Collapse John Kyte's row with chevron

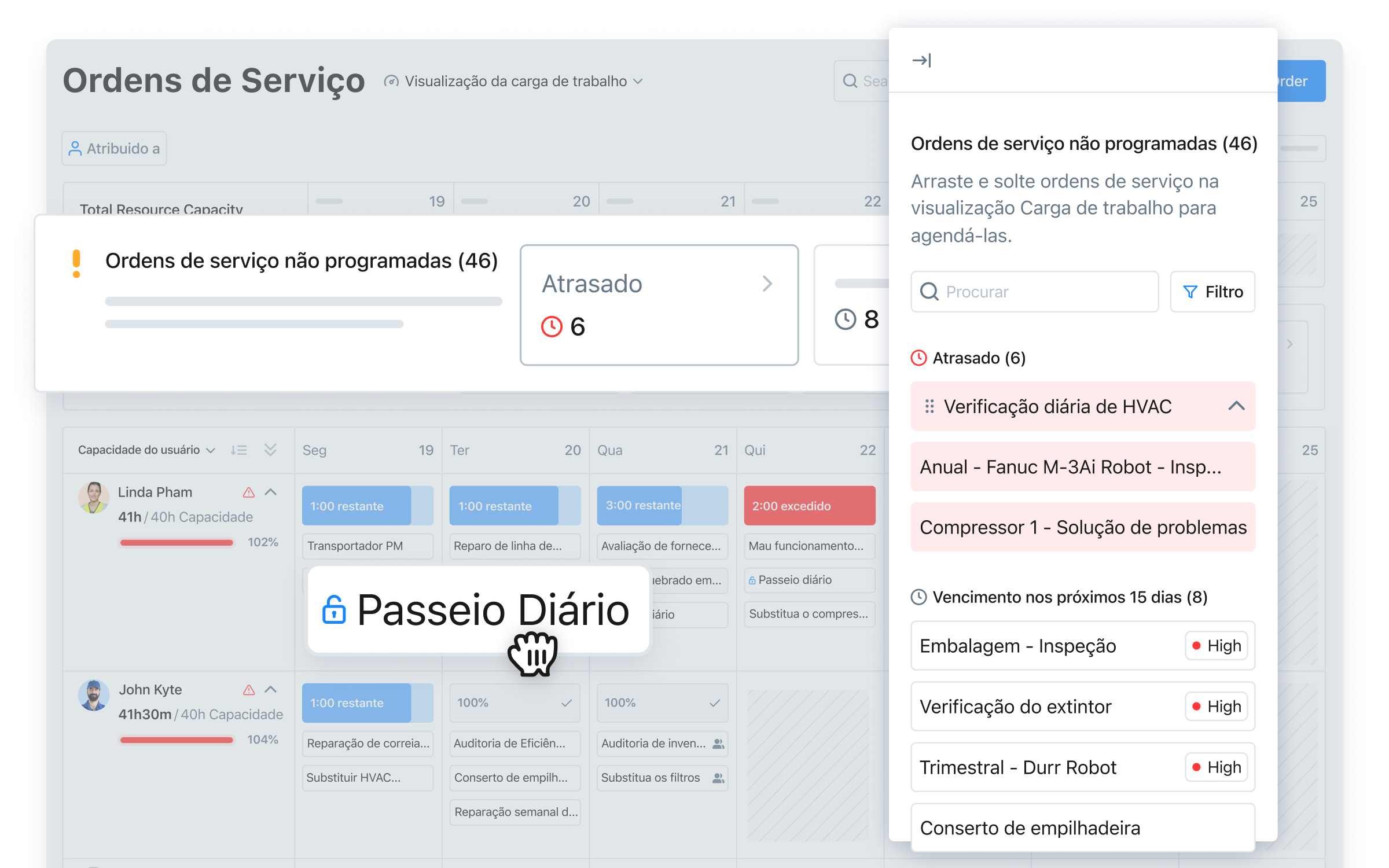click(x=271, y=690)
